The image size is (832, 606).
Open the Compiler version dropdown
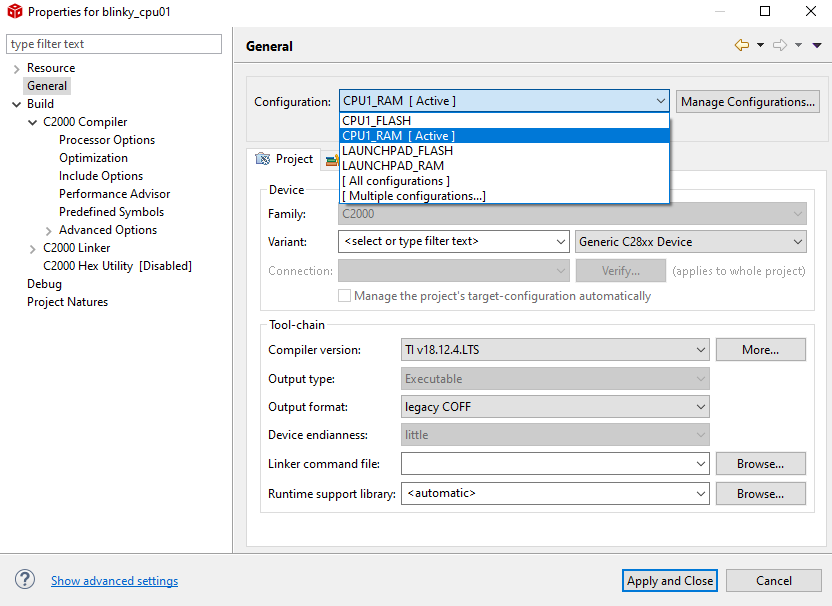coord(555,350)
